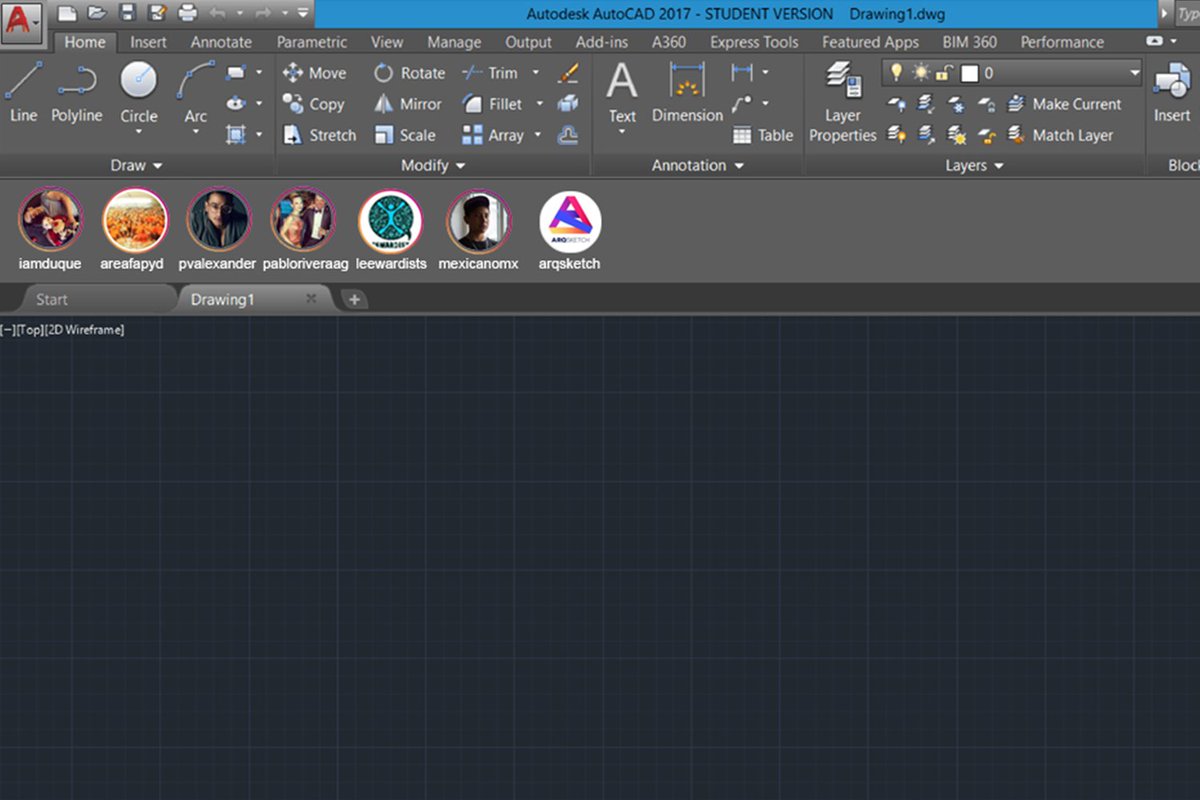Select the Polyline tool

tap(77, 92)
